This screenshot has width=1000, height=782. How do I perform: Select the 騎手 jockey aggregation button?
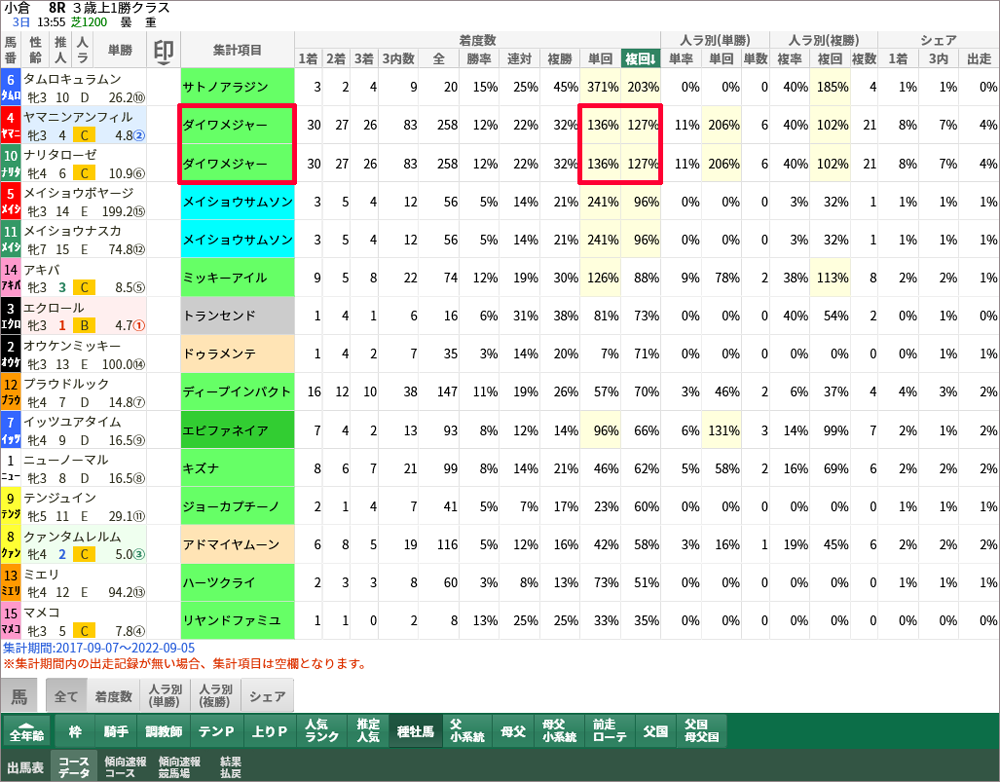coord(116,731)
